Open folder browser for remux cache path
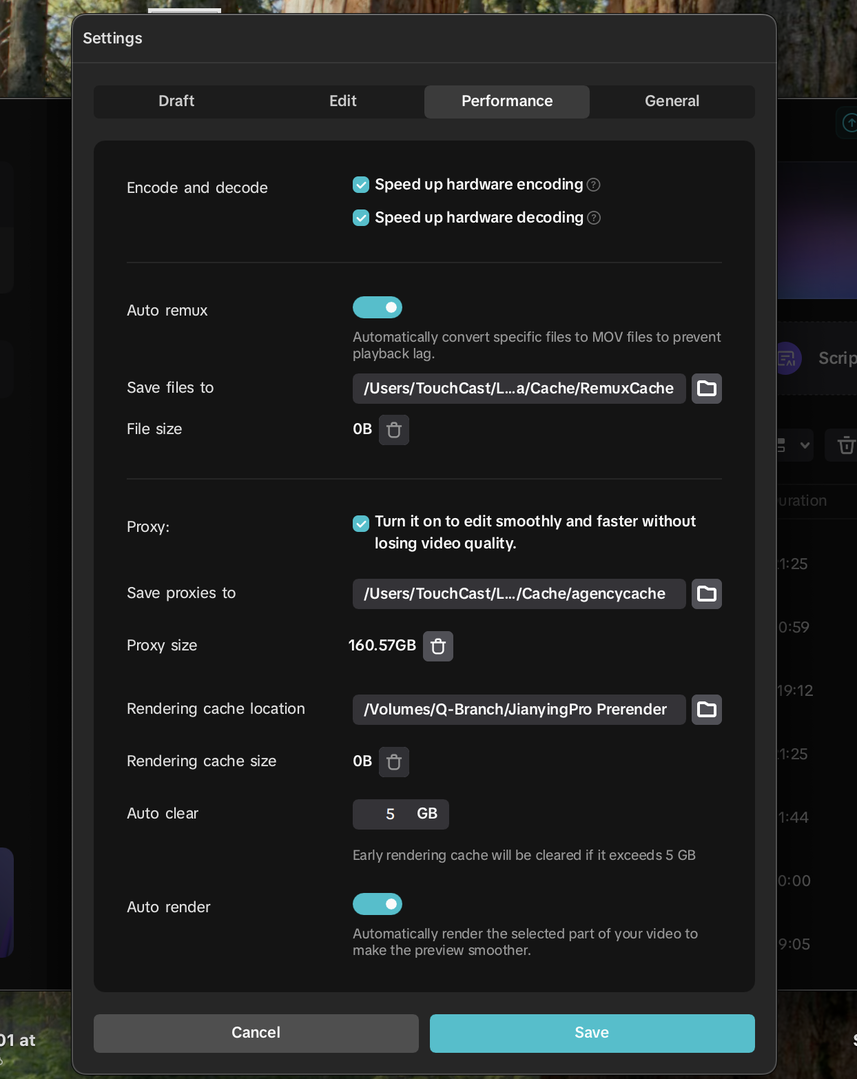Viewport: 857px width, 1079px height. (x=706, y=388)
